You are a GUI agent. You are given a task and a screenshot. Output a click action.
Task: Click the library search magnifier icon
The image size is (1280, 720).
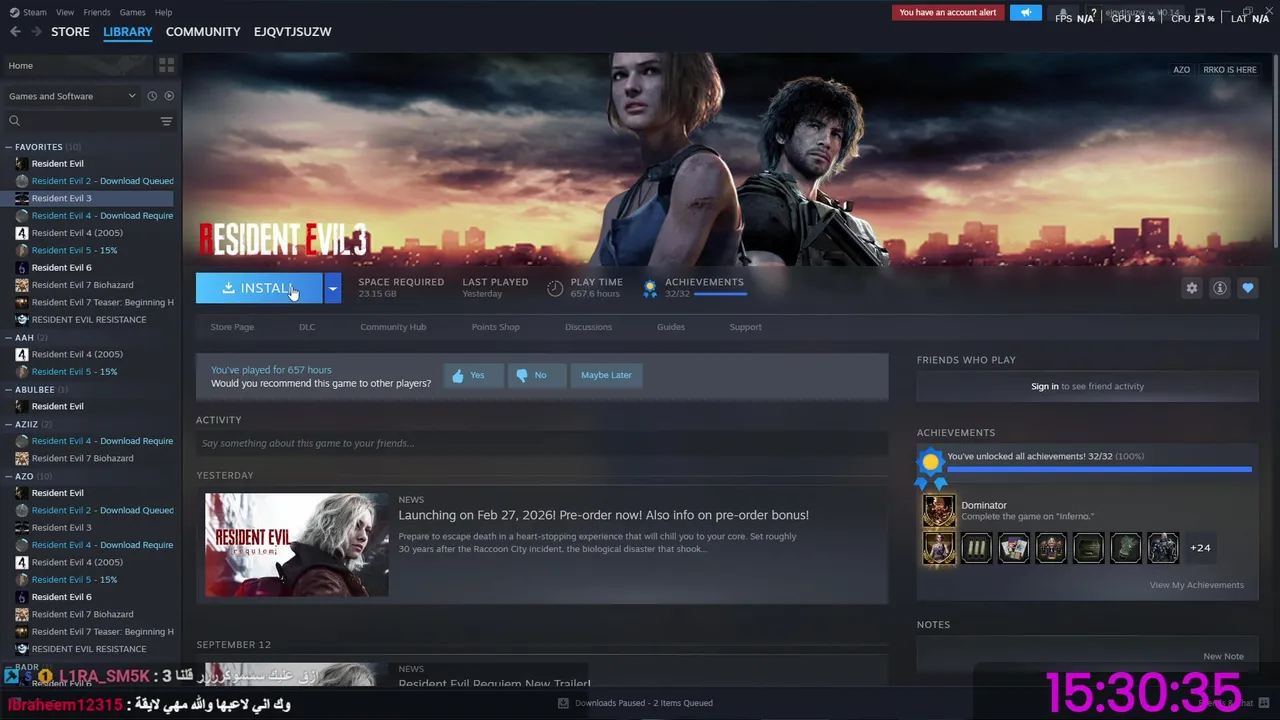[14, 121]
